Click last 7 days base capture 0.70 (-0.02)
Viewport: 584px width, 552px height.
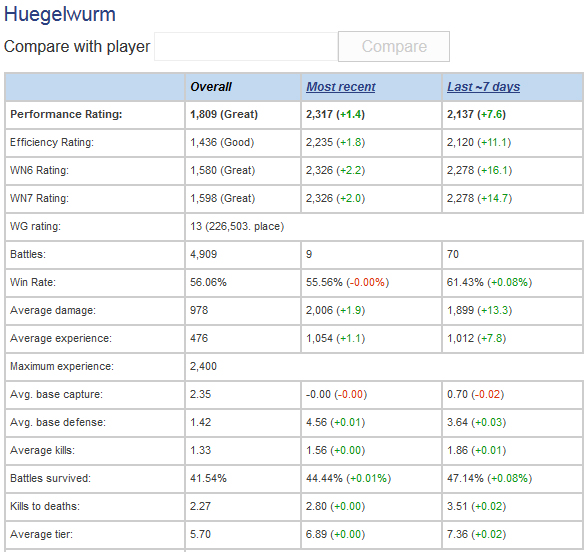pos(475,394)
